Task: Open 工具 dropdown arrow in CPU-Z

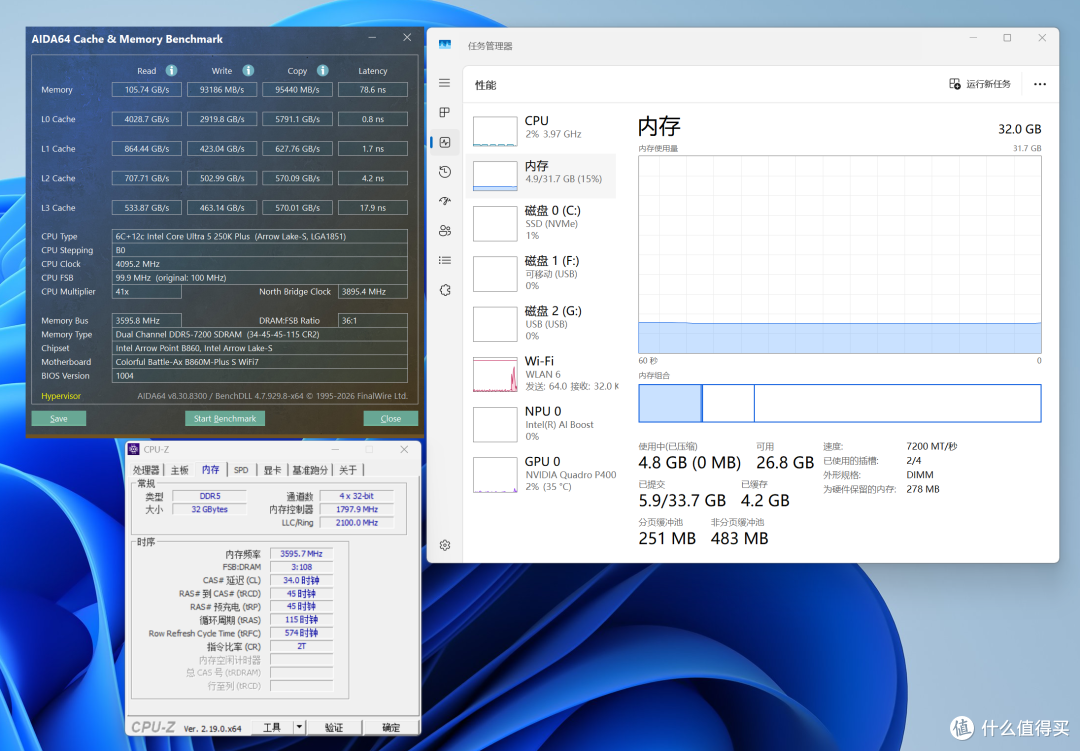Action: (299, 727)
